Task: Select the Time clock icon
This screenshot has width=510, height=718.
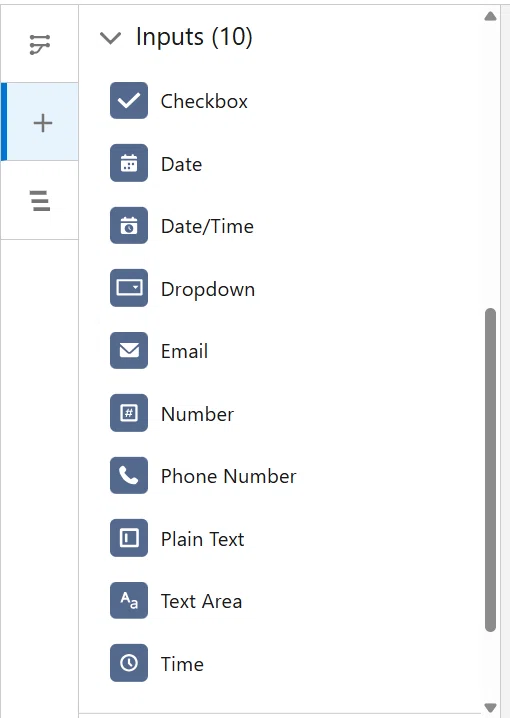Action: pos(129,663)
